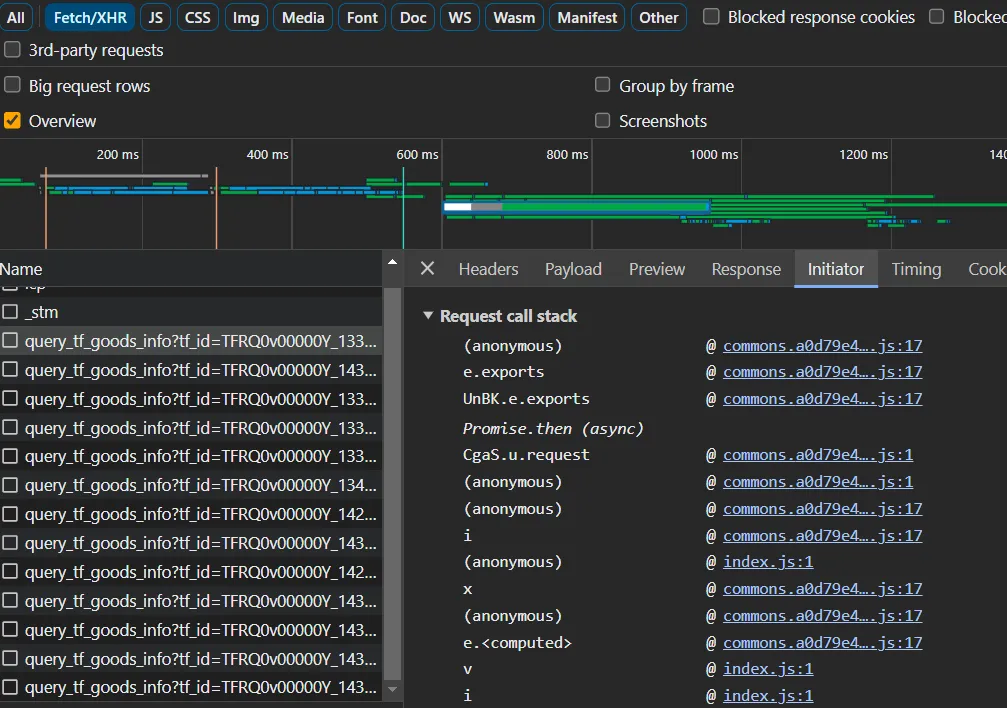Enable Blocked response cookies filter
The image size is (1007, 708).
[x=711, y=17]
